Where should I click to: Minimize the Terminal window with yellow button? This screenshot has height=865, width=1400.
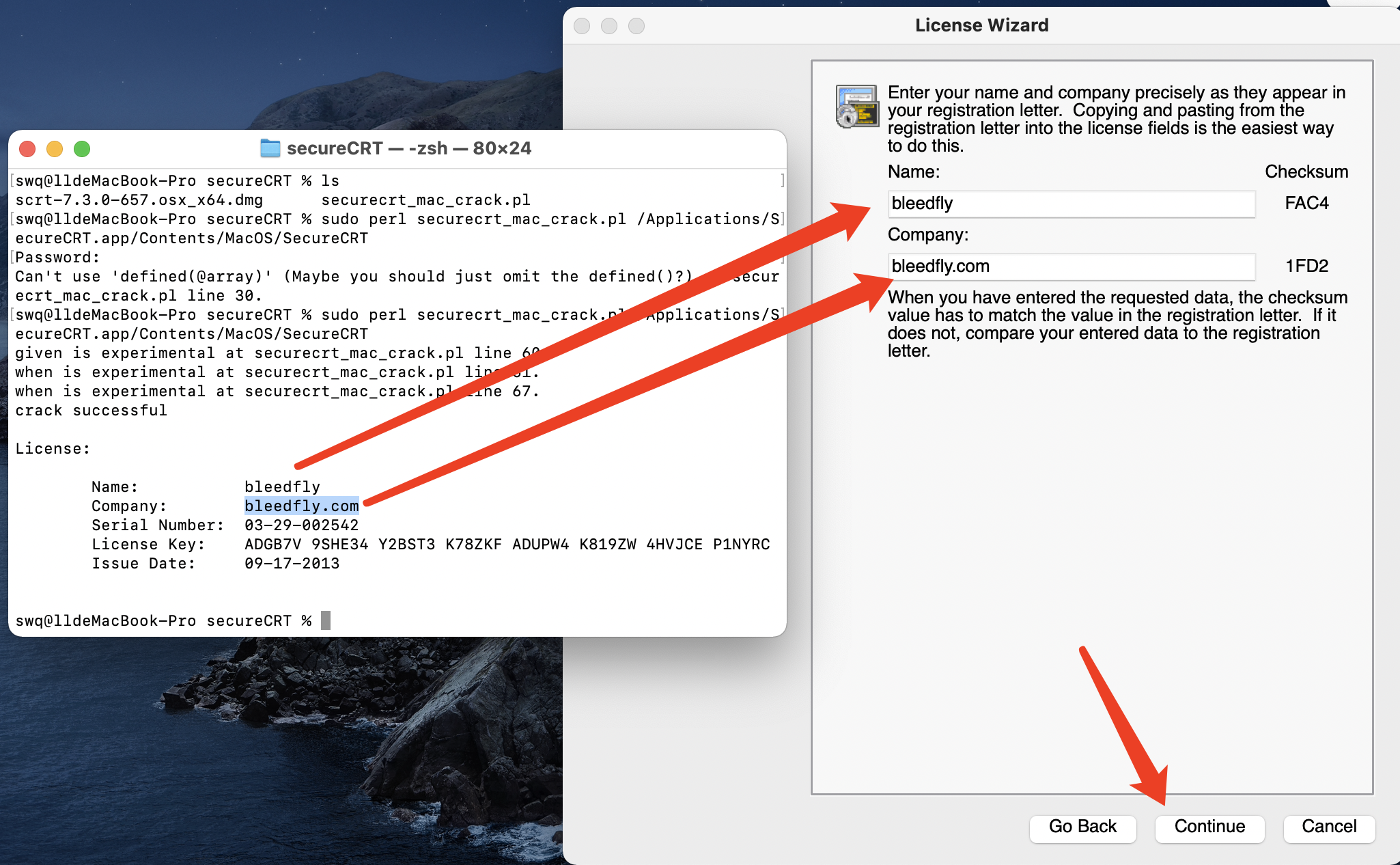click(x=55, y=149)
